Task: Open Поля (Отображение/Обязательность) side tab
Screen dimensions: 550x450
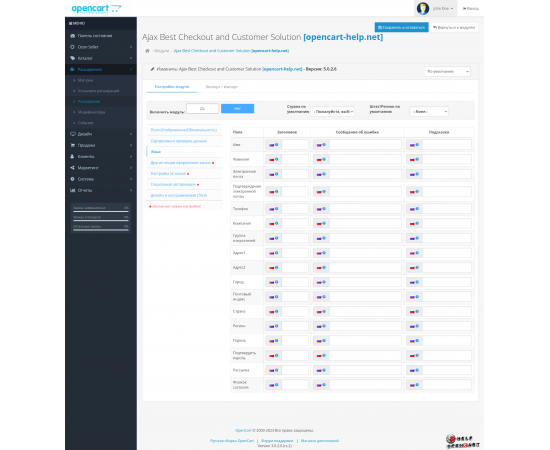Action: pos(184,130)
